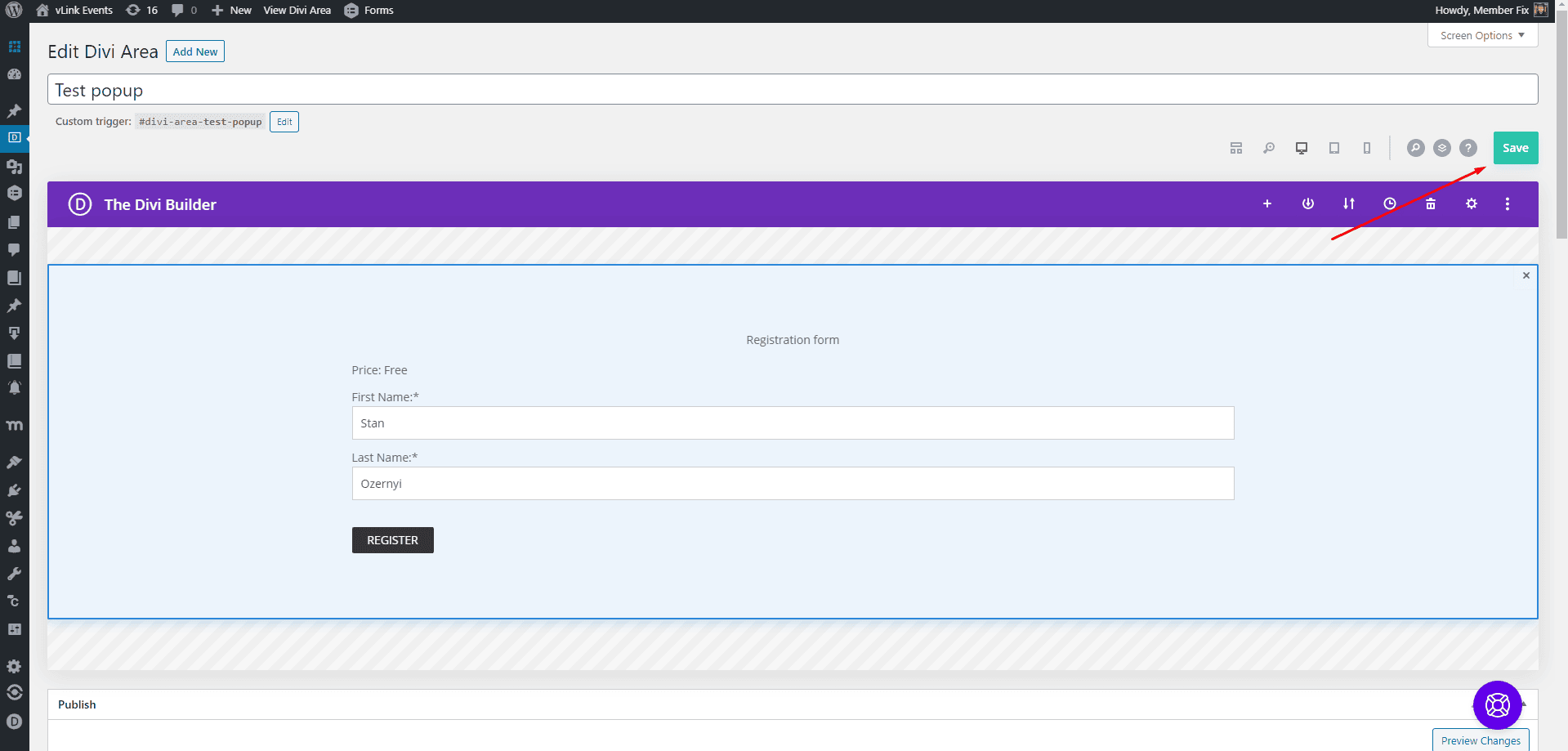The height and width of the screenshot is (751, 1568).
Task: Expand the Screen Options dropdown
Action: tap(1482, 35)
